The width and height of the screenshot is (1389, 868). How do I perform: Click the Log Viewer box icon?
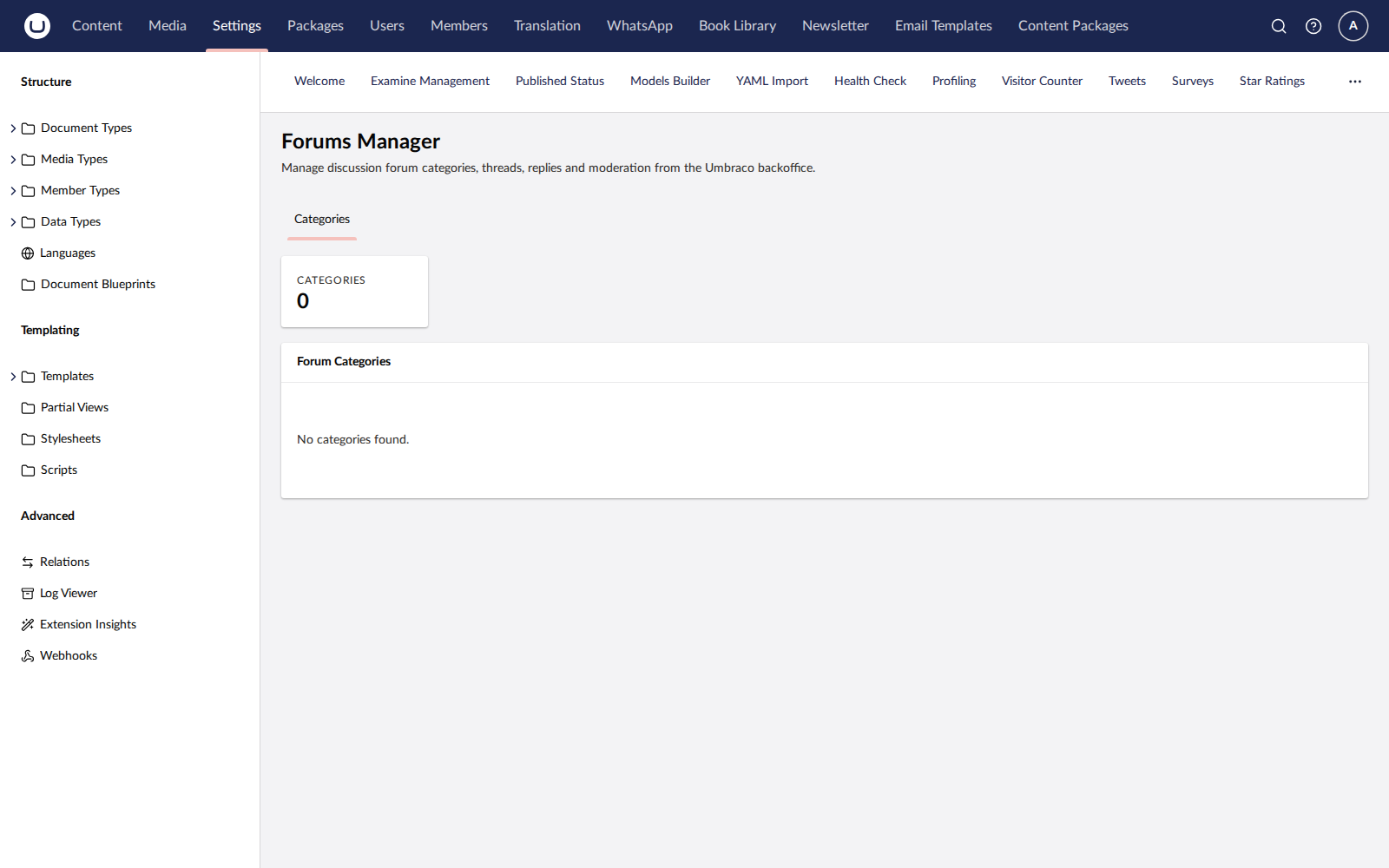point(28,594)
